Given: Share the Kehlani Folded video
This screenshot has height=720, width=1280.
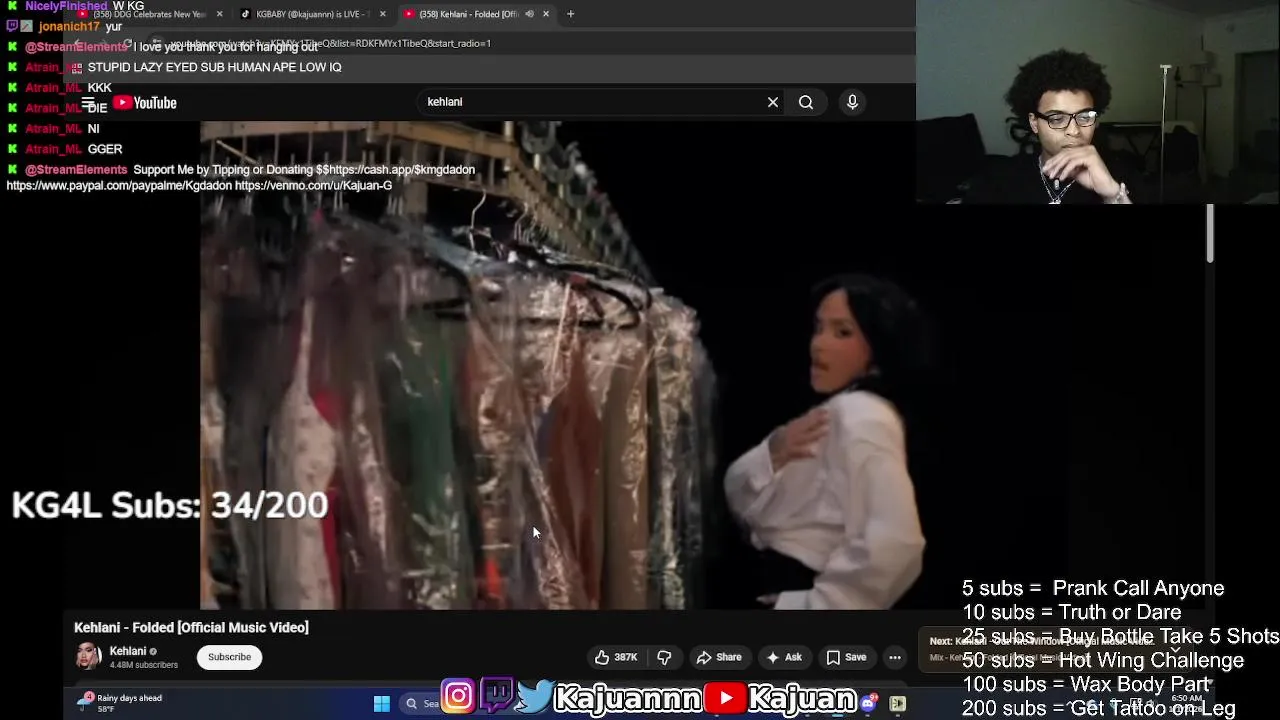Looking at the screenshot, I should click(719, 657).
